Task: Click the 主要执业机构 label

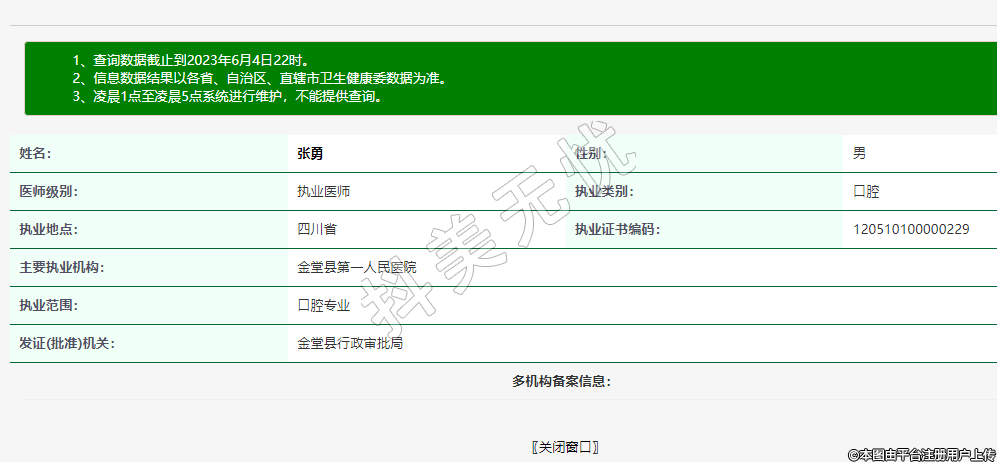Action: tap(61, 268)
